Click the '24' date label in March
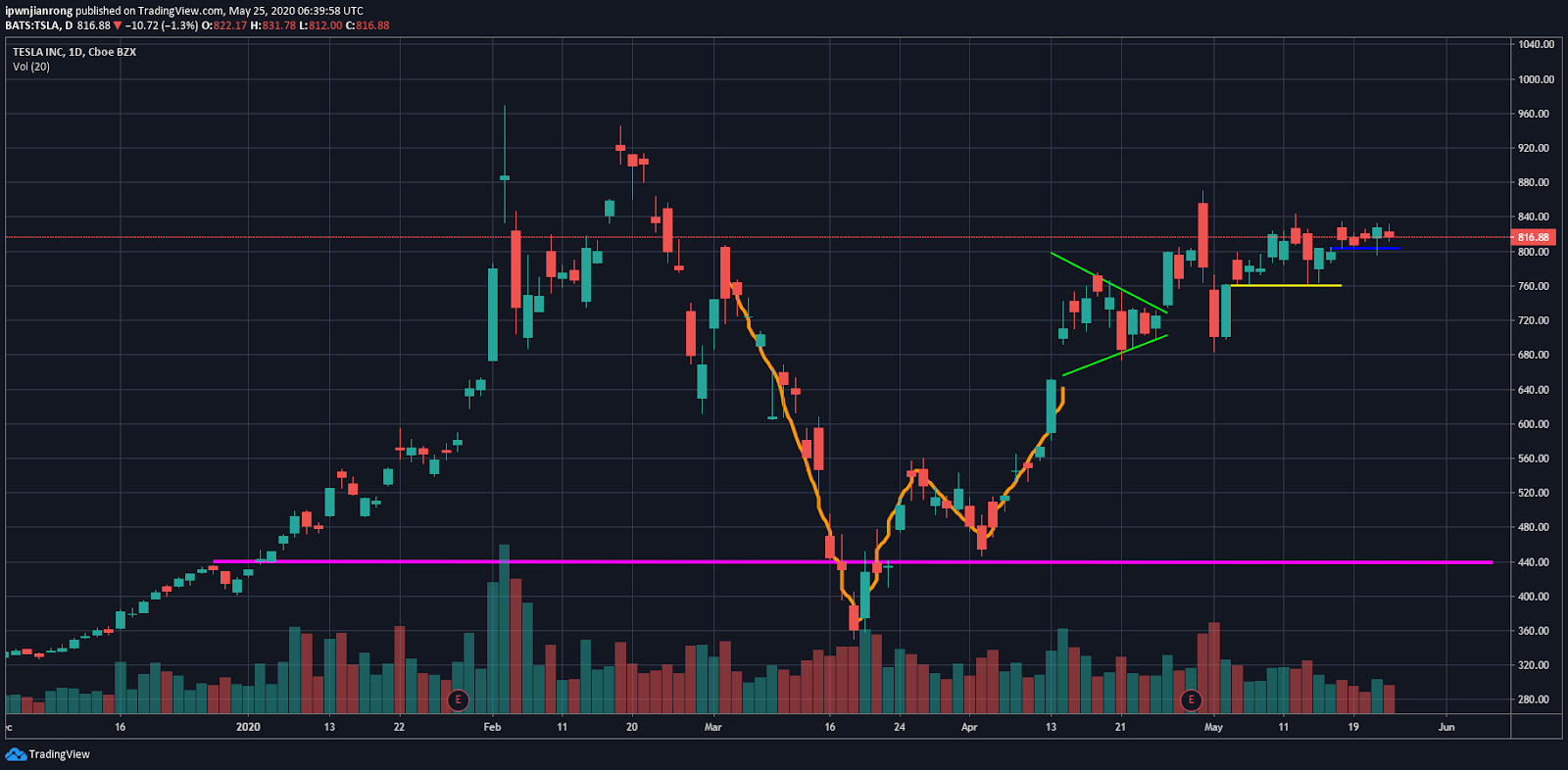Image resolution: width=1568 pixels, height=770 pixels. [x=900, y=727]
